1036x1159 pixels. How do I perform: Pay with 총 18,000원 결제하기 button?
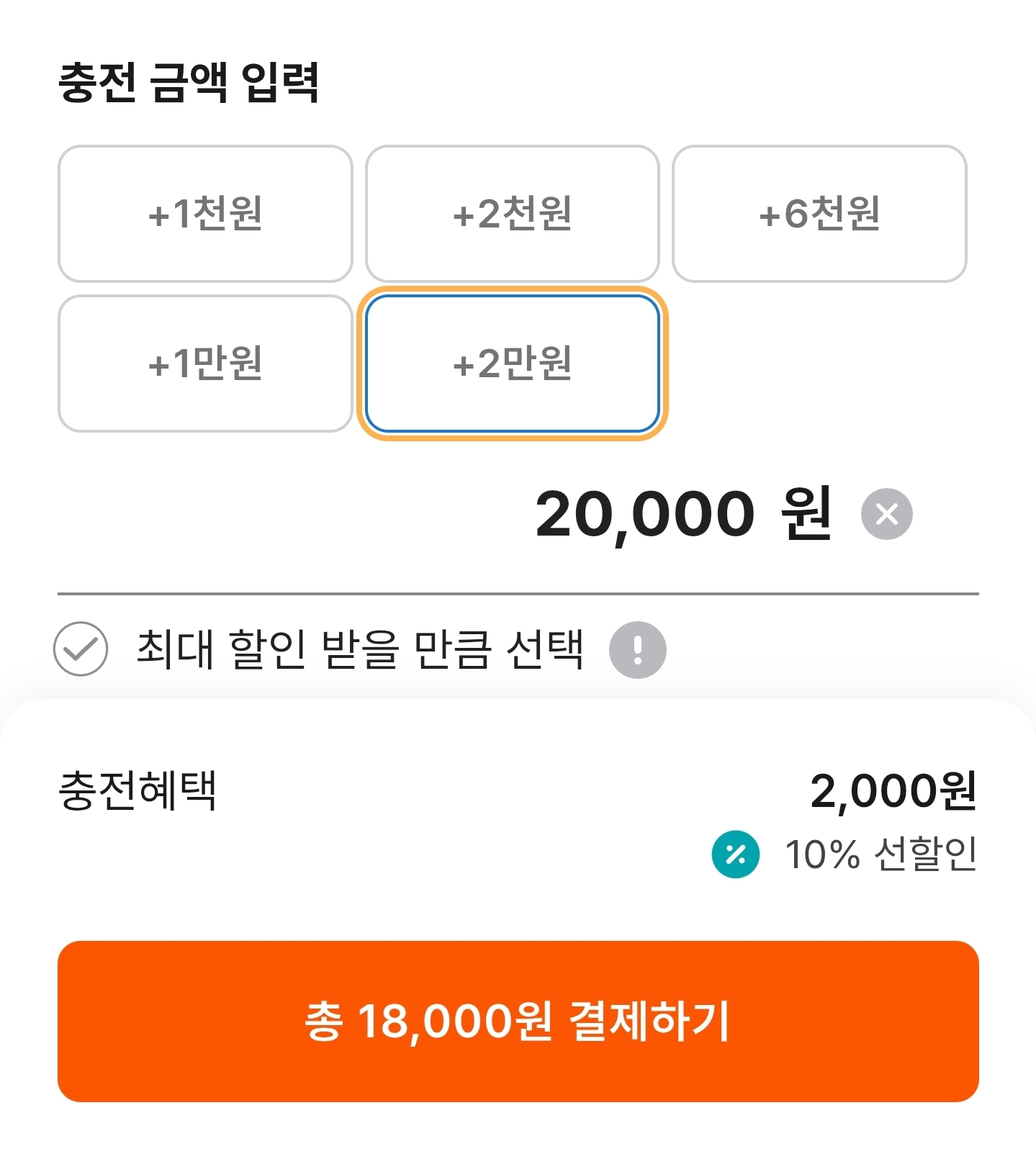518,1021
